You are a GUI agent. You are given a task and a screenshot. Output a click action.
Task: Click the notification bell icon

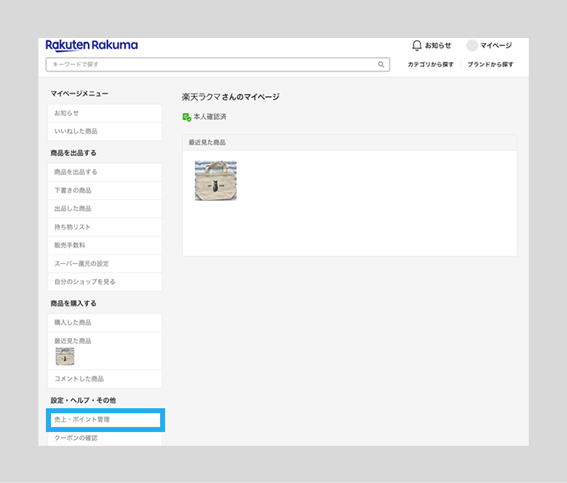[x=417, y=45]
